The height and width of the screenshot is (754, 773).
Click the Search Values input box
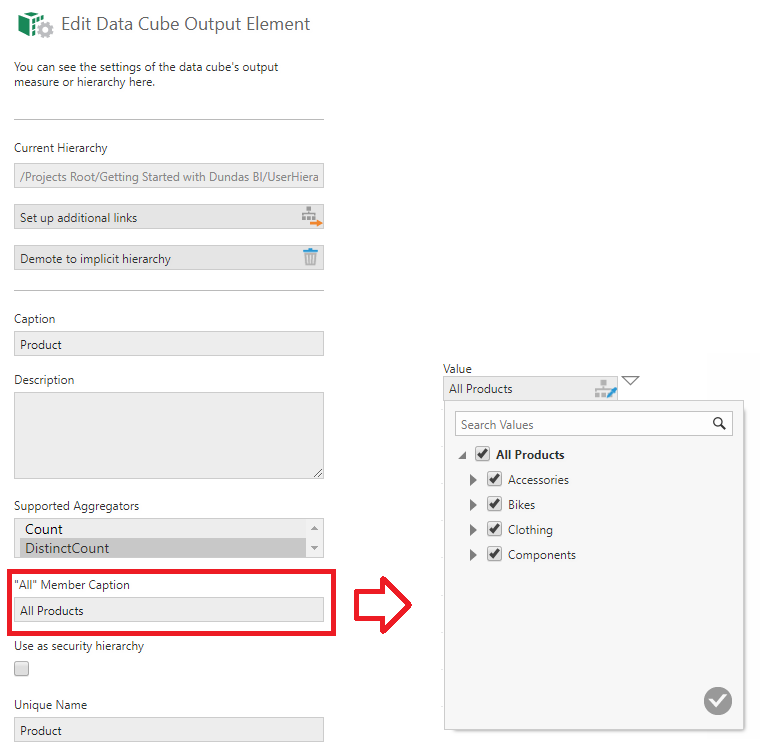click(594, 424)
